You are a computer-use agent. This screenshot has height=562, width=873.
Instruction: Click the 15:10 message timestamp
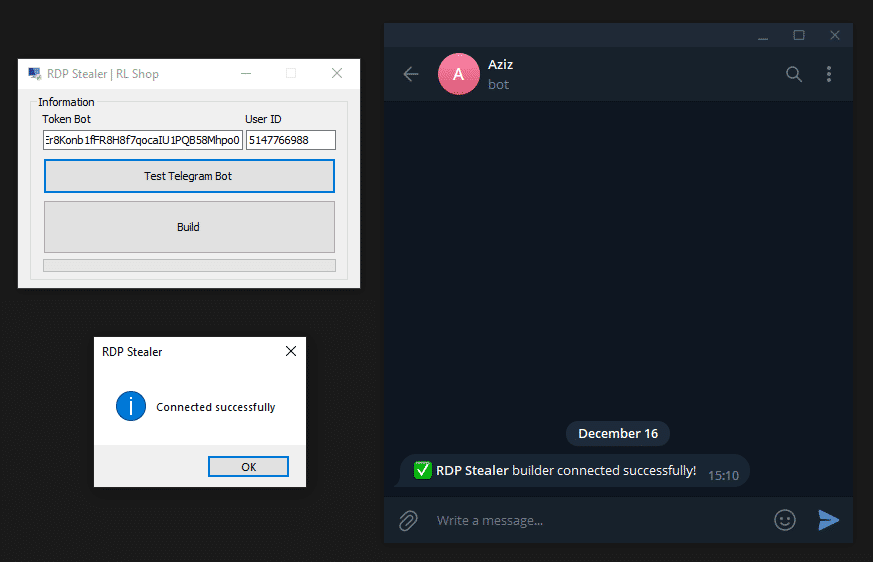tap(723, 476)
